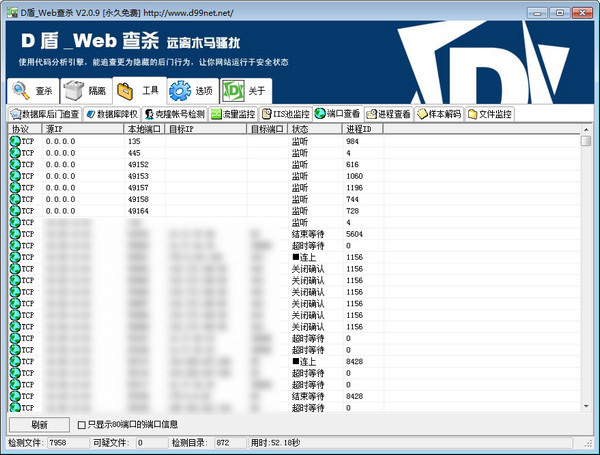This screenshot has width=600, height=455.
Task: Click process ID cell 1196
Action: click(x=354, y=188)
